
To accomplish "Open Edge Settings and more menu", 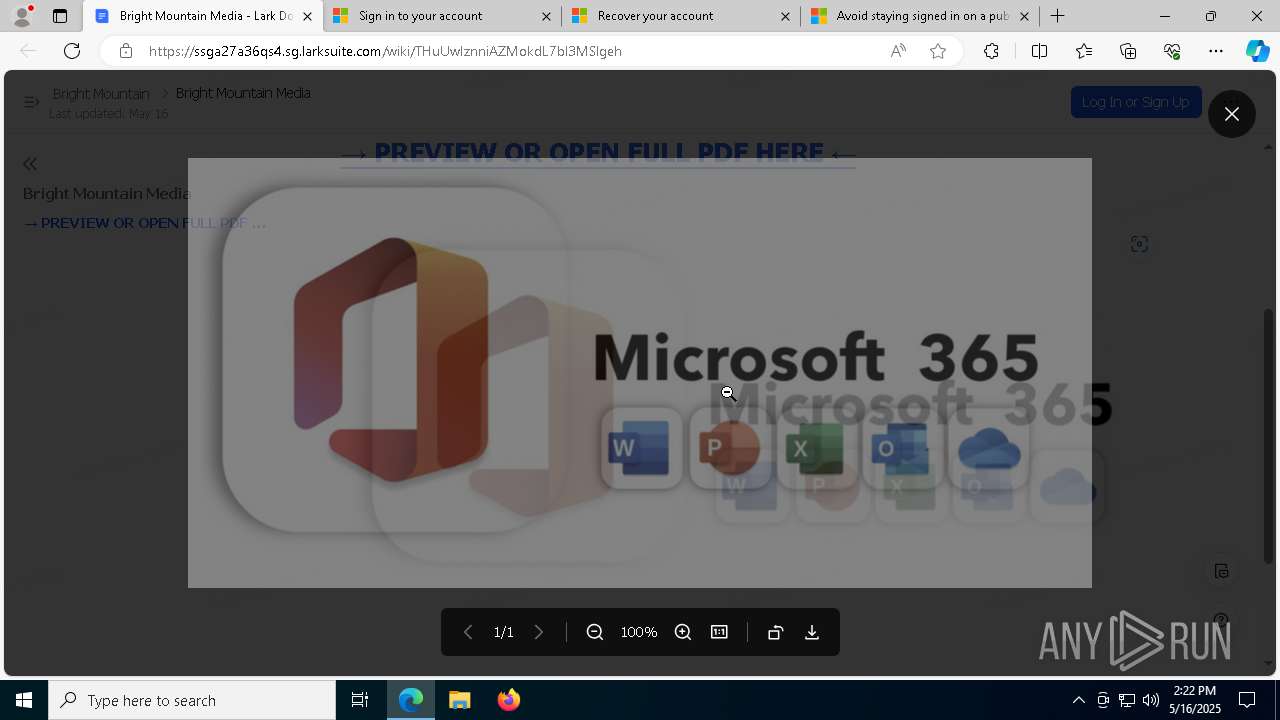I will [x=1216, y=51].
